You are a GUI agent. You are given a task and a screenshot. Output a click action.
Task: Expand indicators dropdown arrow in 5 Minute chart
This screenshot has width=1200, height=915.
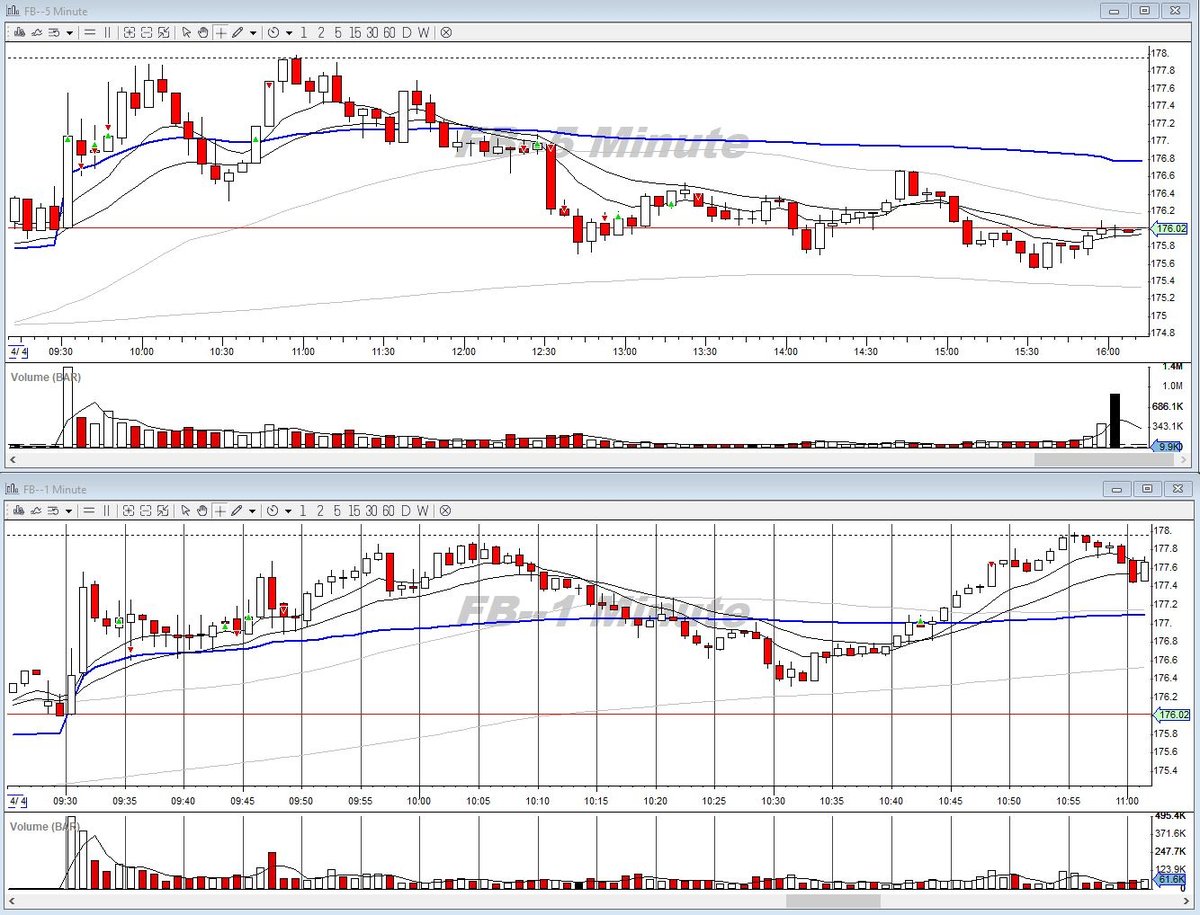pyautogui.click(x=69, y=33)
